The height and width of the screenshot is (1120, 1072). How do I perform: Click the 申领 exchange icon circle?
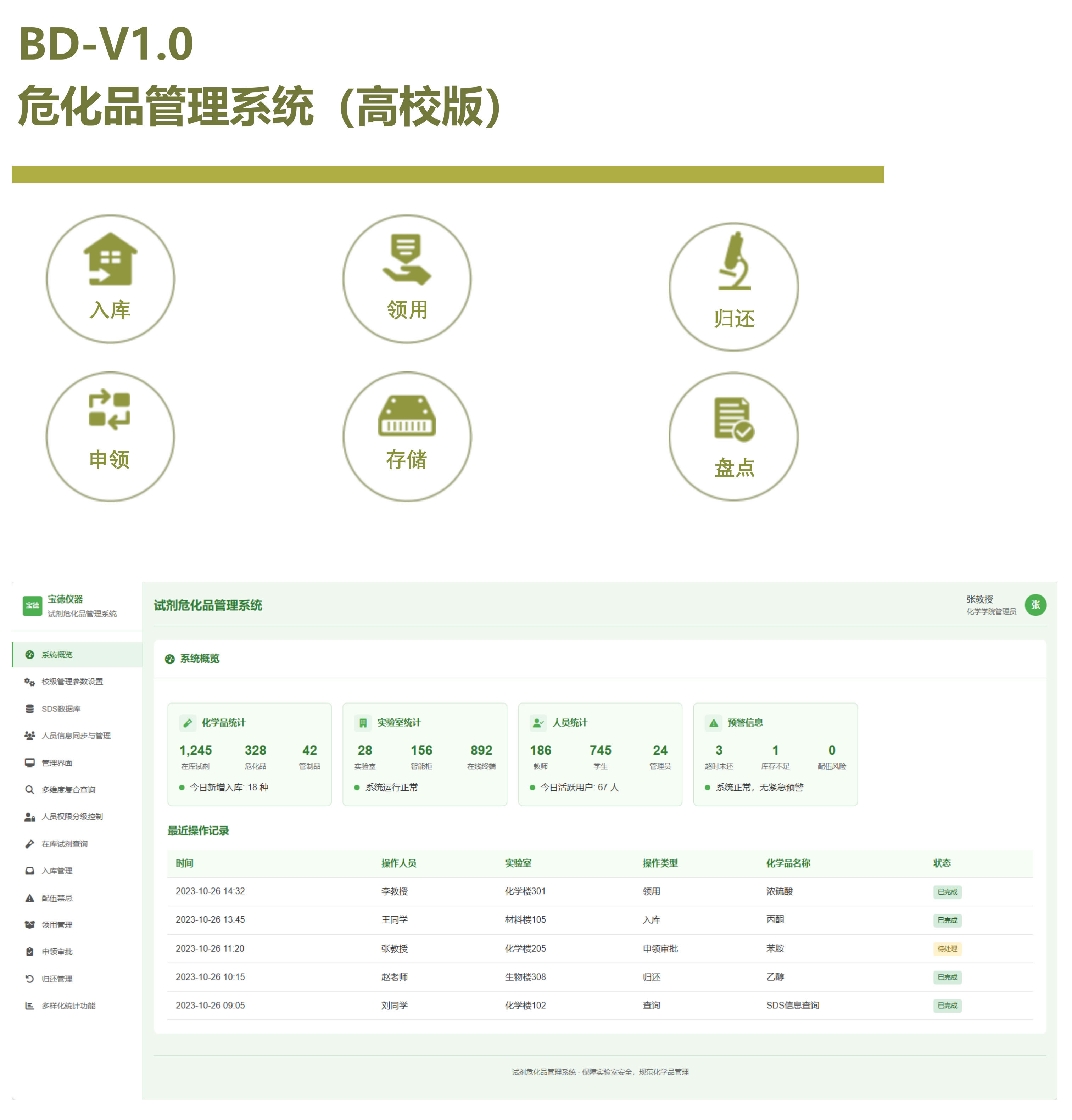pyautogui.click(x=110, y=437)
